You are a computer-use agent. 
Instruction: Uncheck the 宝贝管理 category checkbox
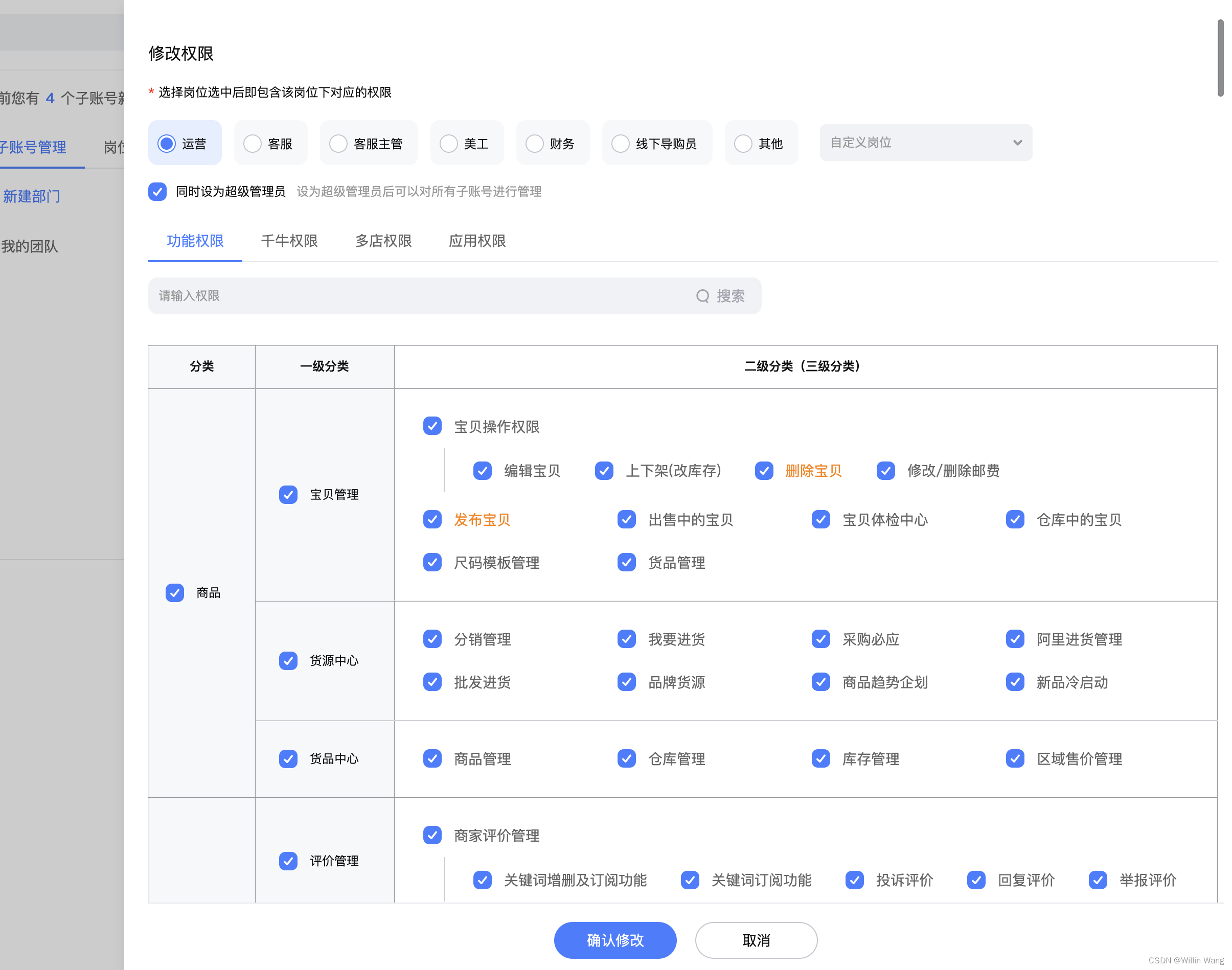coord(288,495)
